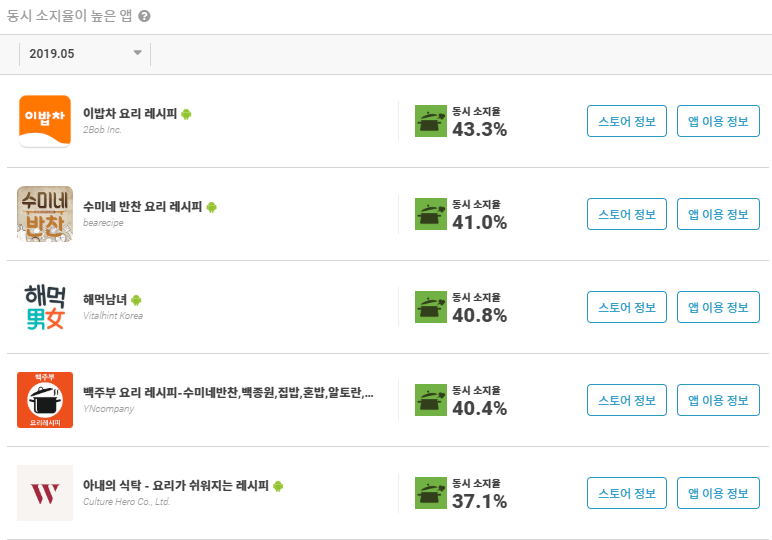Click the 수미네 반찬 요리 레시피 title
Viewport: 772px width, 540px height.
(143, 207)
